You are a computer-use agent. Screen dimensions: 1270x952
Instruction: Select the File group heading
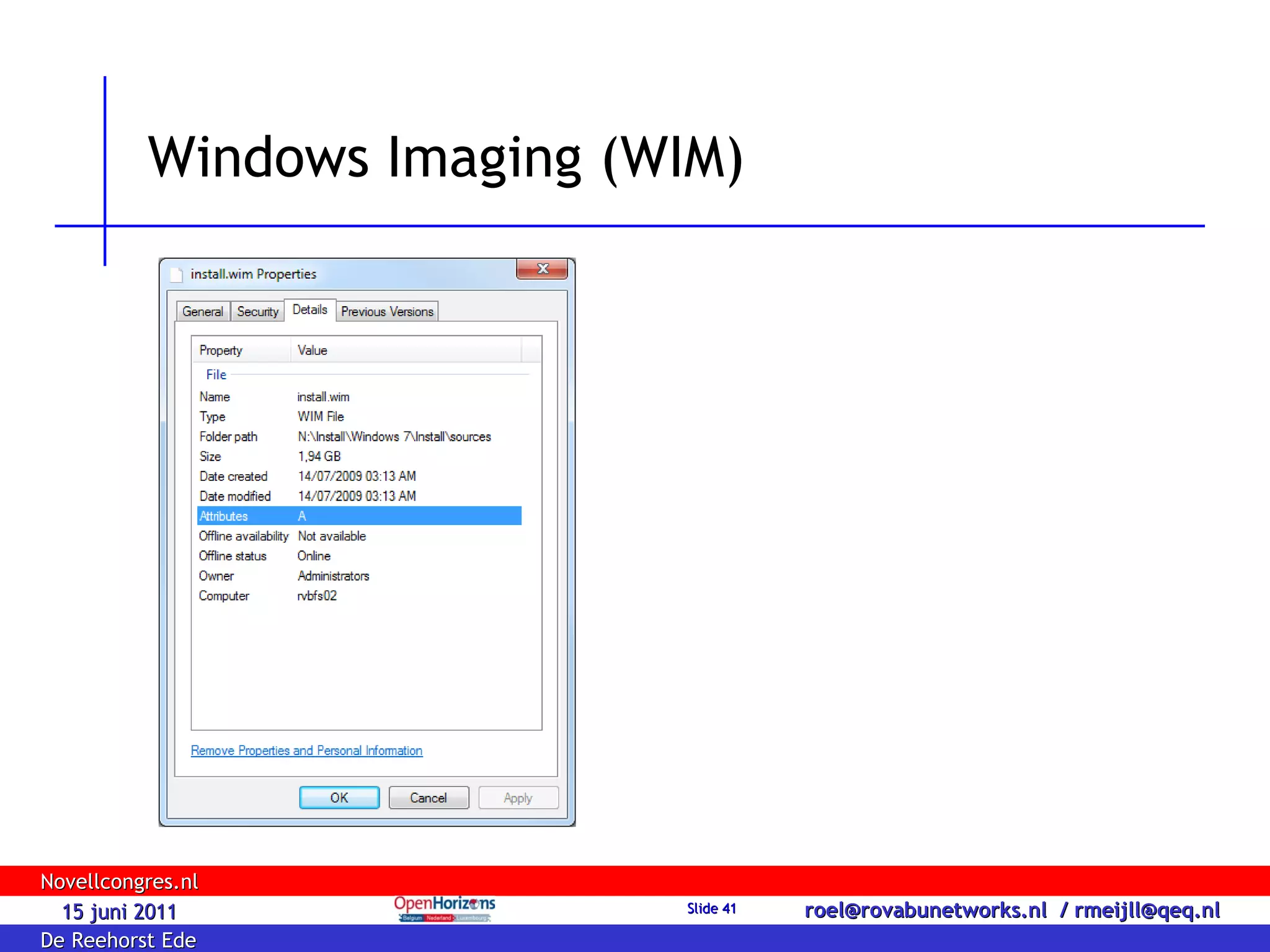click(x=216, y=374)
